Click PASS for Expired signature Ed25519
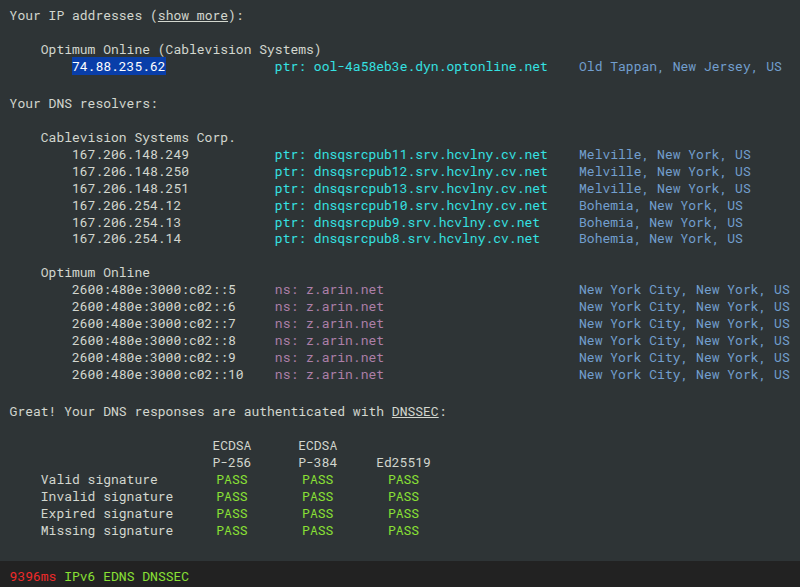 point(403,514)
